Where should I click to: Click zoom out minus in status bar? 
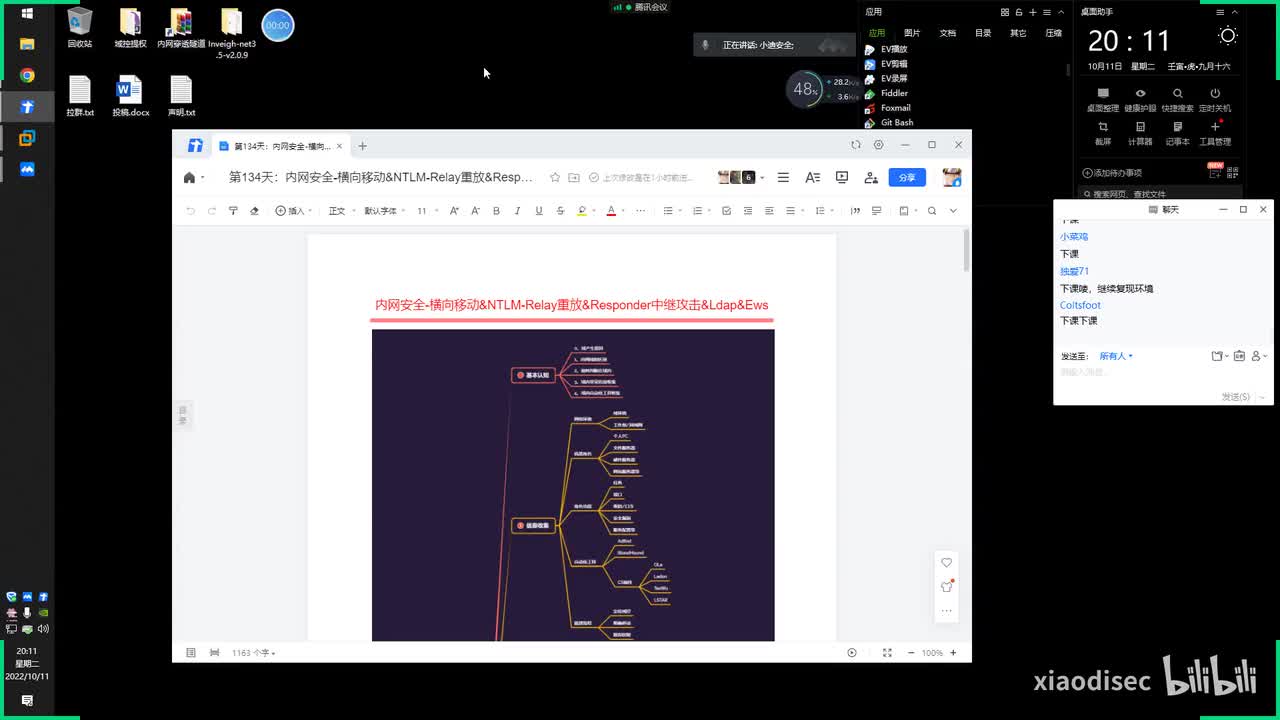pyautogui.click(x=911, y=653)
